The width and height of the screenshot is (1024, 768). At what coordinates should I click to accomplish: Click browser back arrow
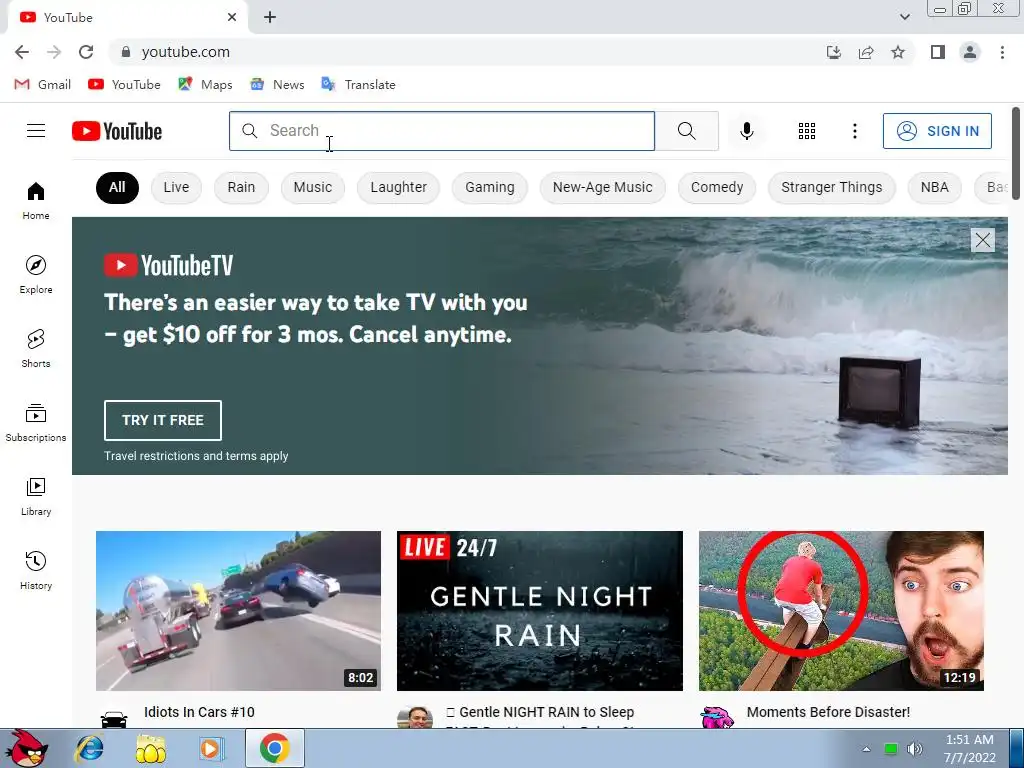[22, 52]
